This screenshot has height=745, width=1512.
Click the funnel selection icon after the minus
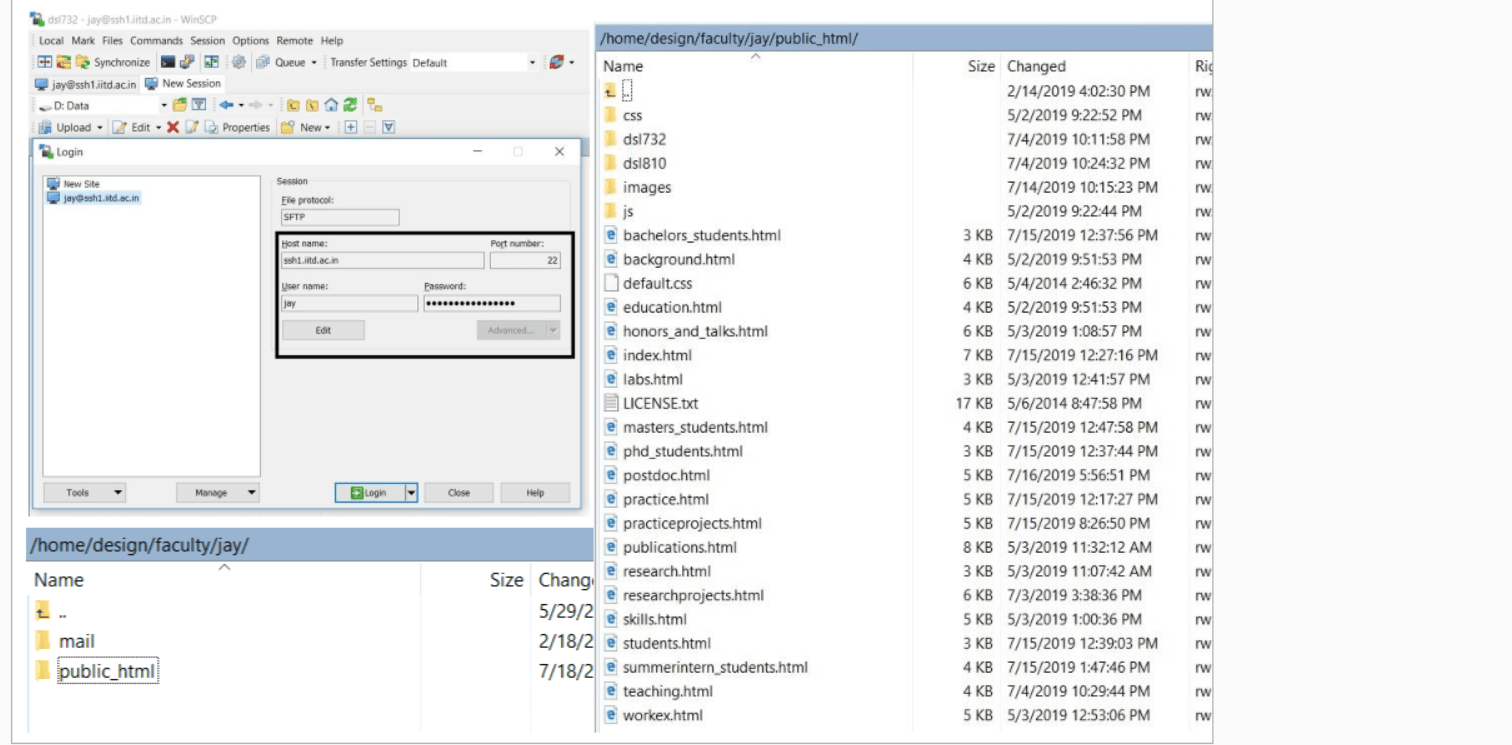389,128
